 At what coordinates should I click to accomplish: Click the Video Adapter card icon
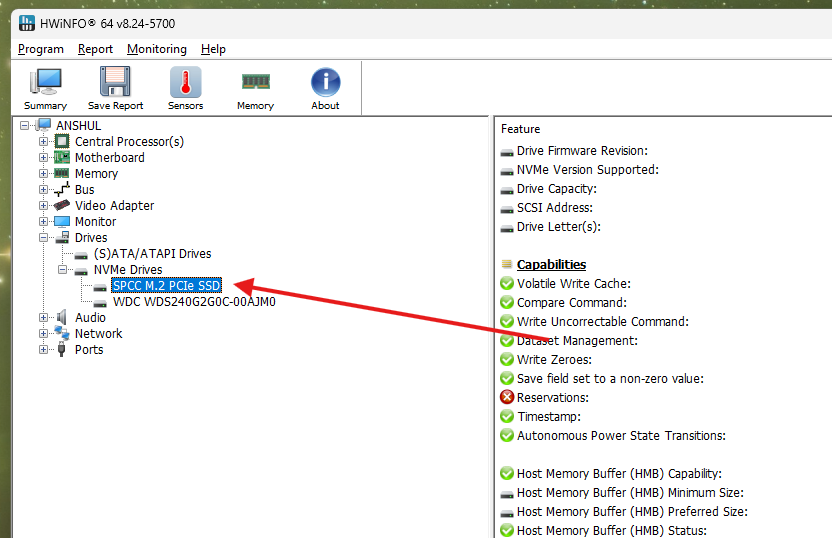[62, 205]
